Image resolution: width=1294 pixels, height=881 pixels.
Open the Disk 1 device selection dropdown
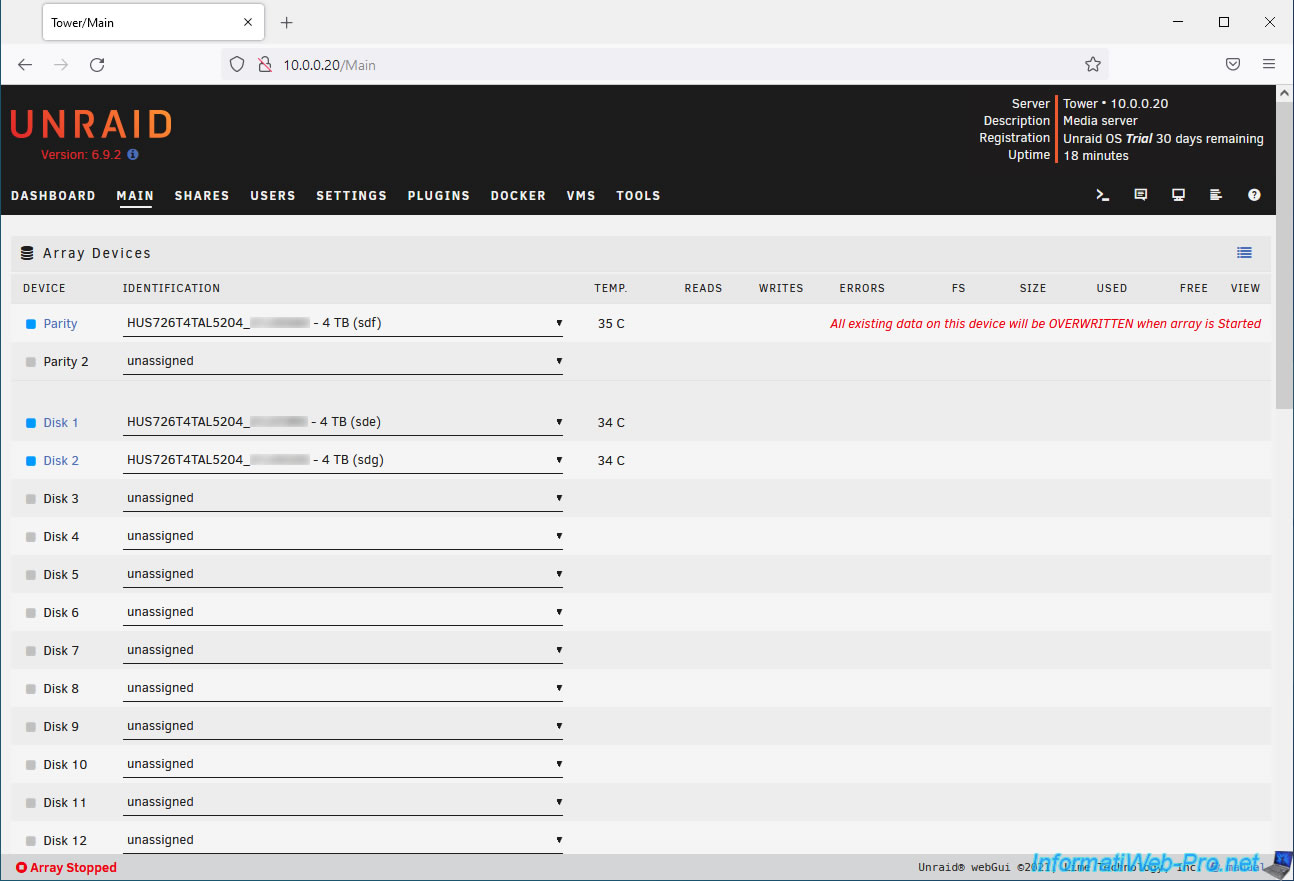point(342,422)
